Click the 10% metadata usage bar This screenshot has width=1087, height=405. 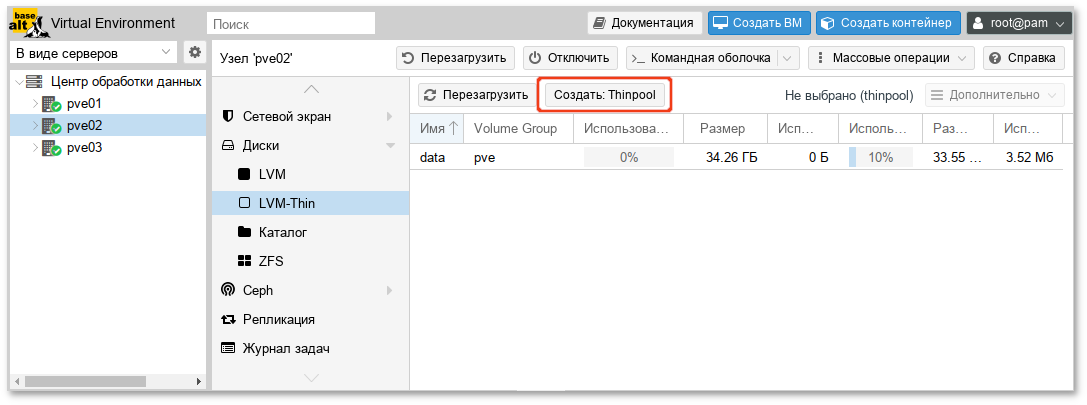(x=881, y=157)
